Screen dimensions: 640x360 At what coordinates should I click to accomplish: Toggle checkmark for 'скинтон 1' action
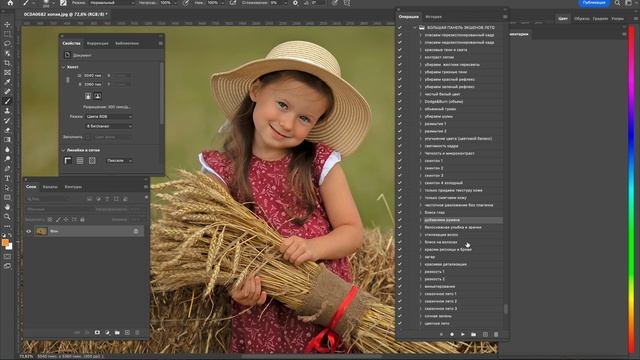tap(400, 161)
